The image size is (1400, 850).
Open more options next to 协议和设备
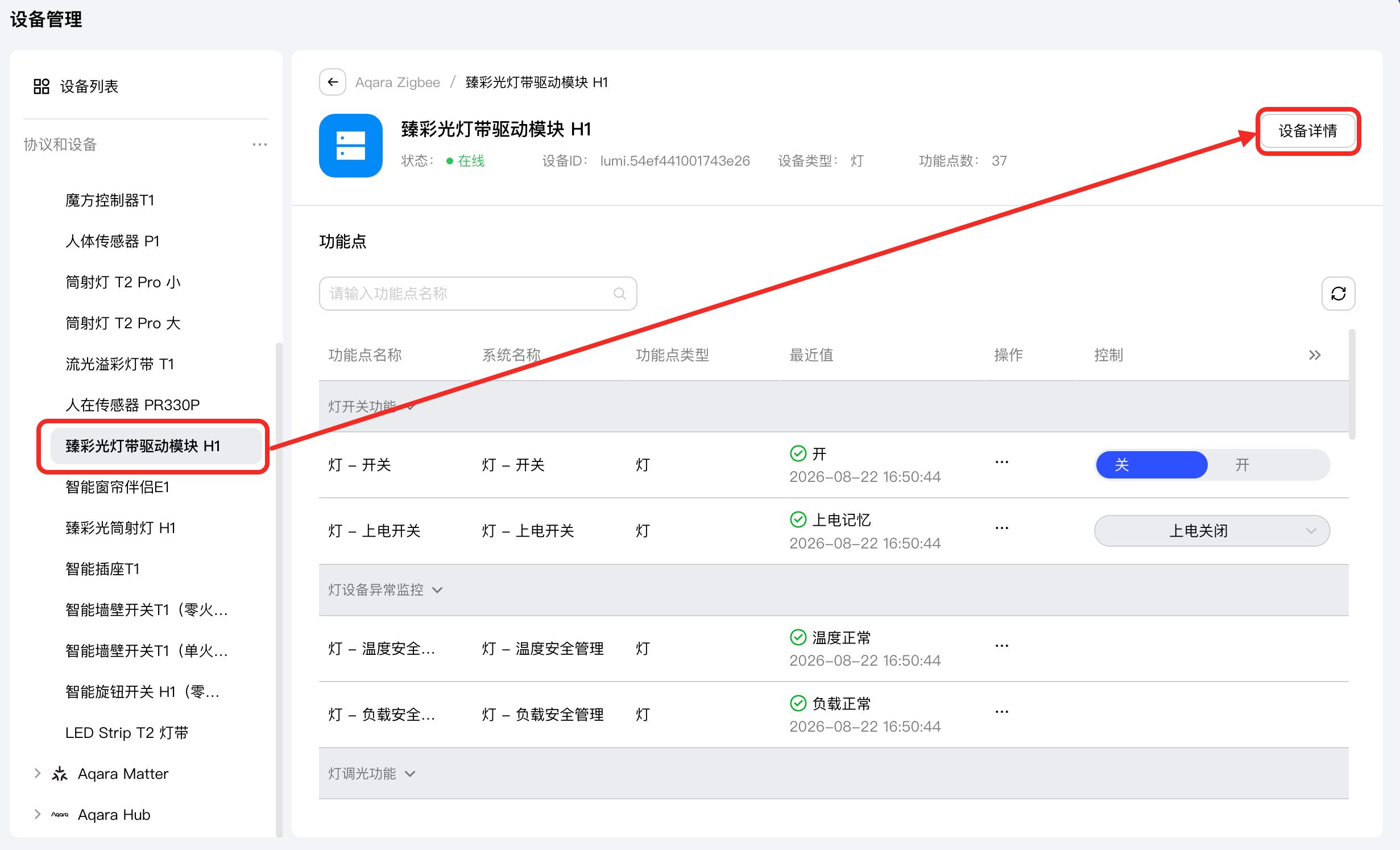pyautogui.click(x=260, y=145)
